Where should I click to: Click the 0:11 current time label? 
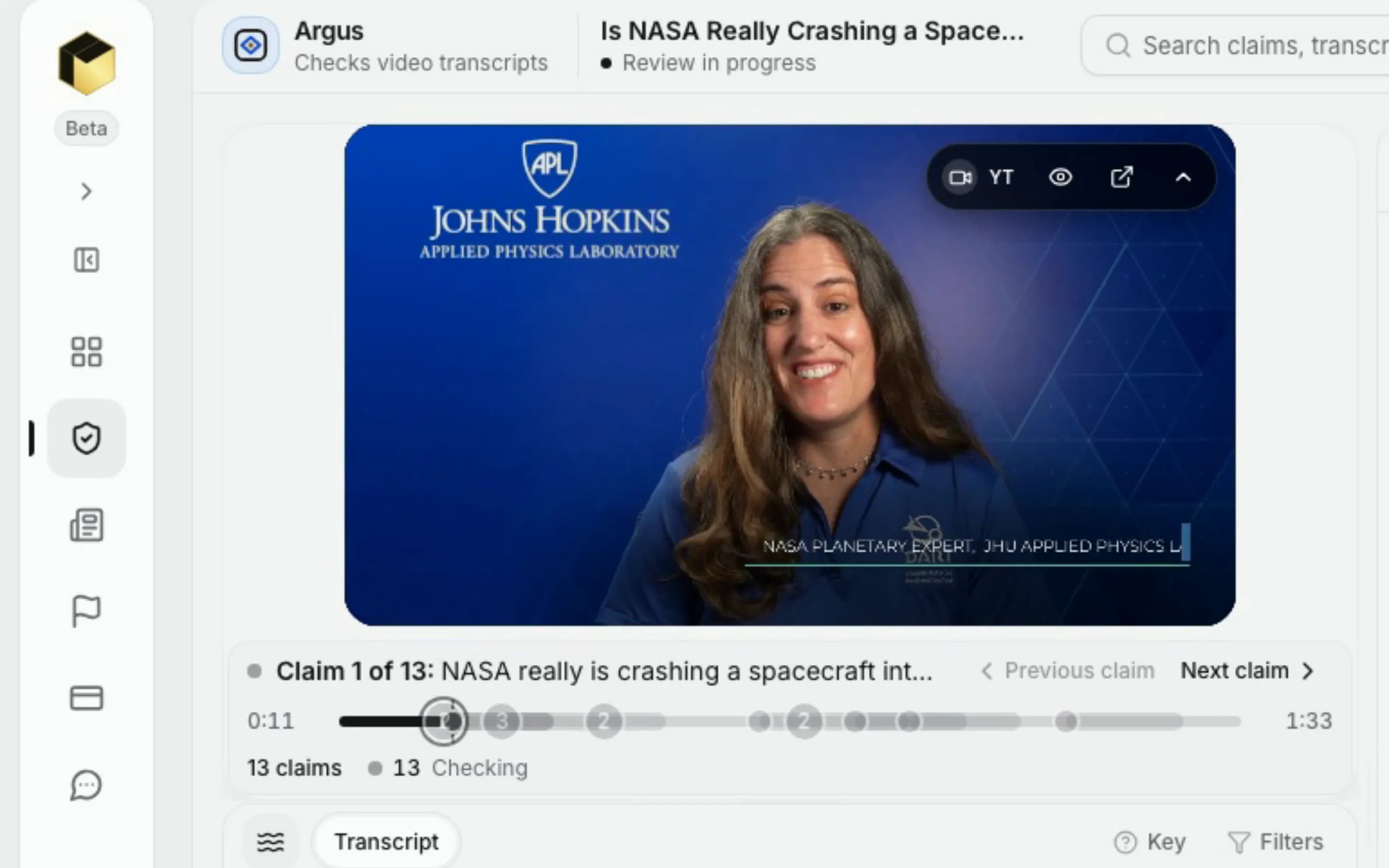[271, 721]
